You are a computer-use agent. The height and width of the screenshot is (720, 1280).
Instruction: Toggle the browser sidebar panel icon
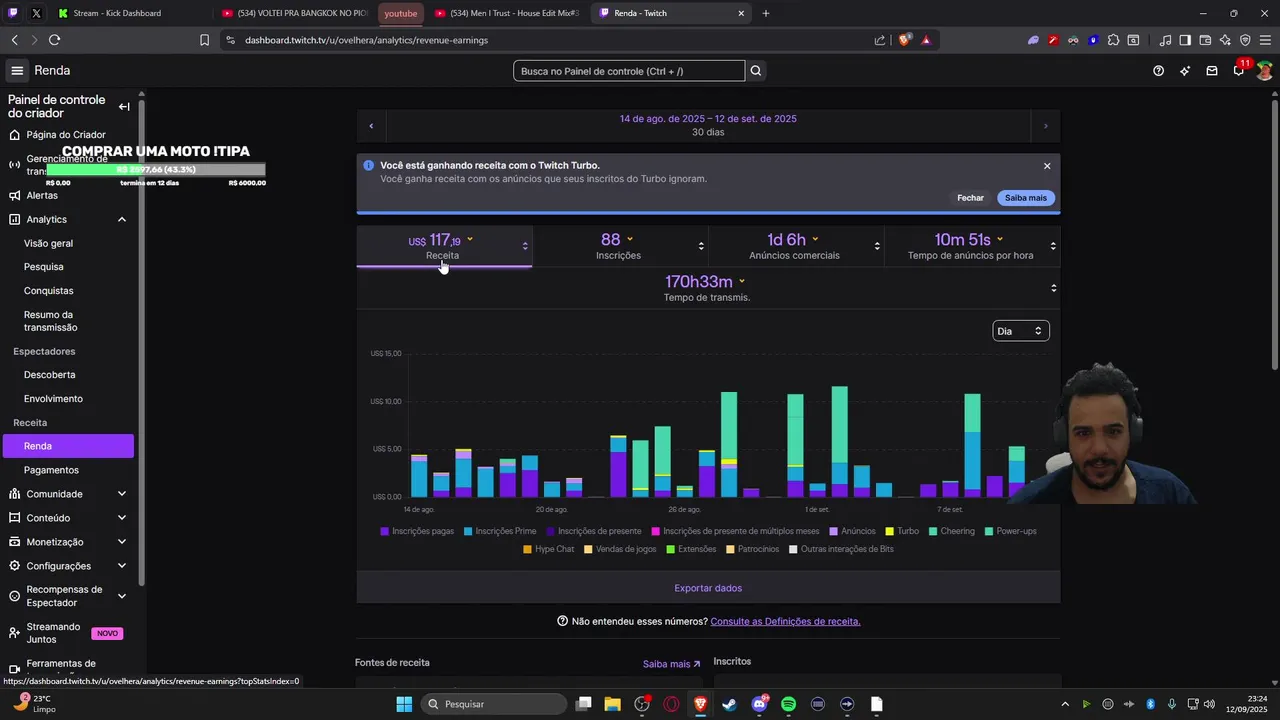pos(1185,40)
